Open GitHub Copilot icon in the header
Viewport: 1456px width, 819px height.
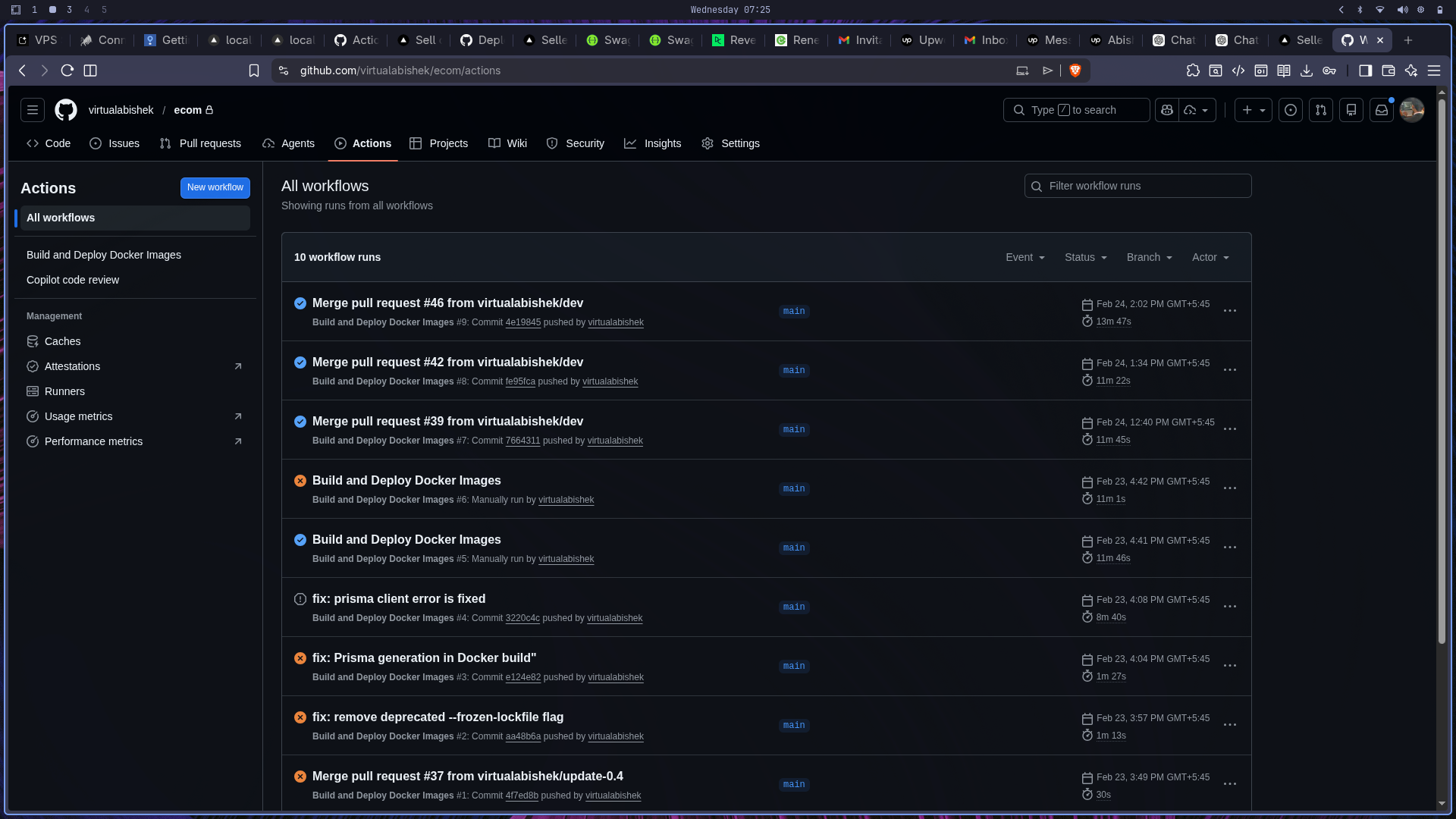(x=1167, y=110)
